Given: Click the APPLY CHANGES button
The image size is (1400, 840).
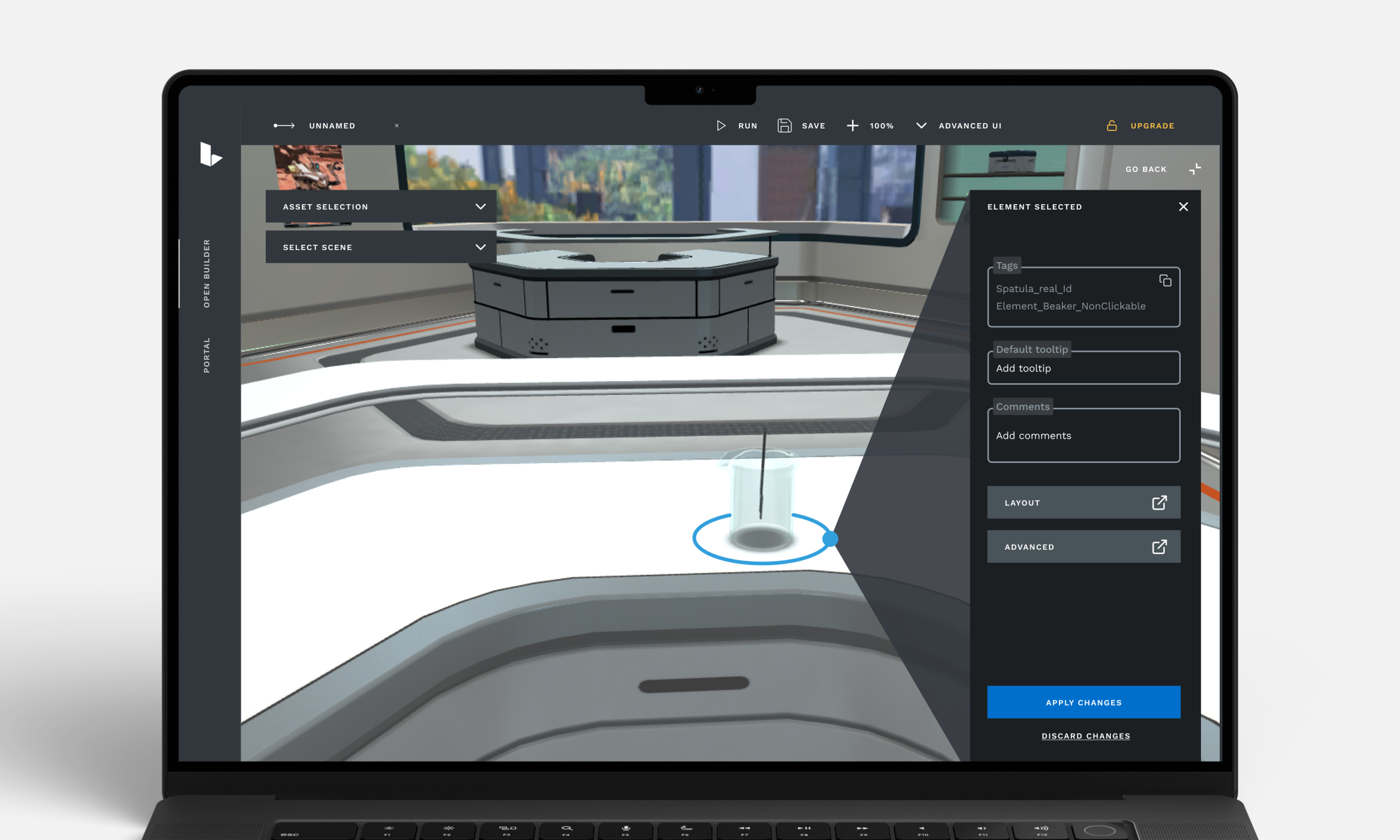Looking at the screenshot, I should (1084, 702).
